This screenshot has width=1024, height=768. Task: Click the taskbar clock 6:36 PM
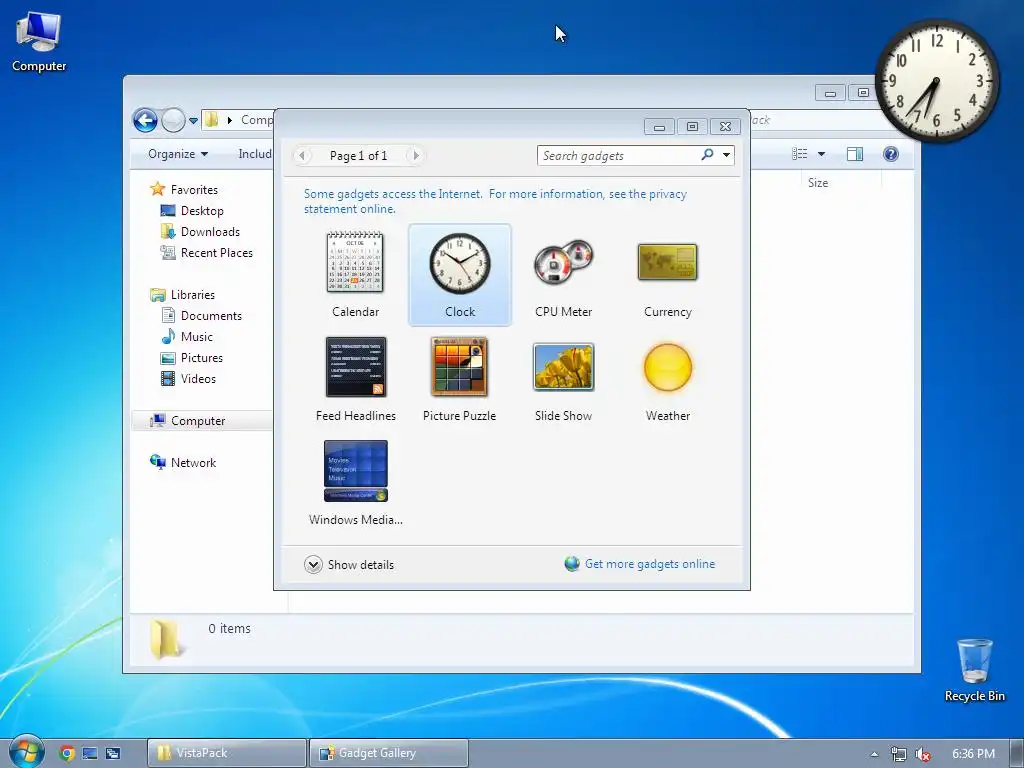point(973,754)
